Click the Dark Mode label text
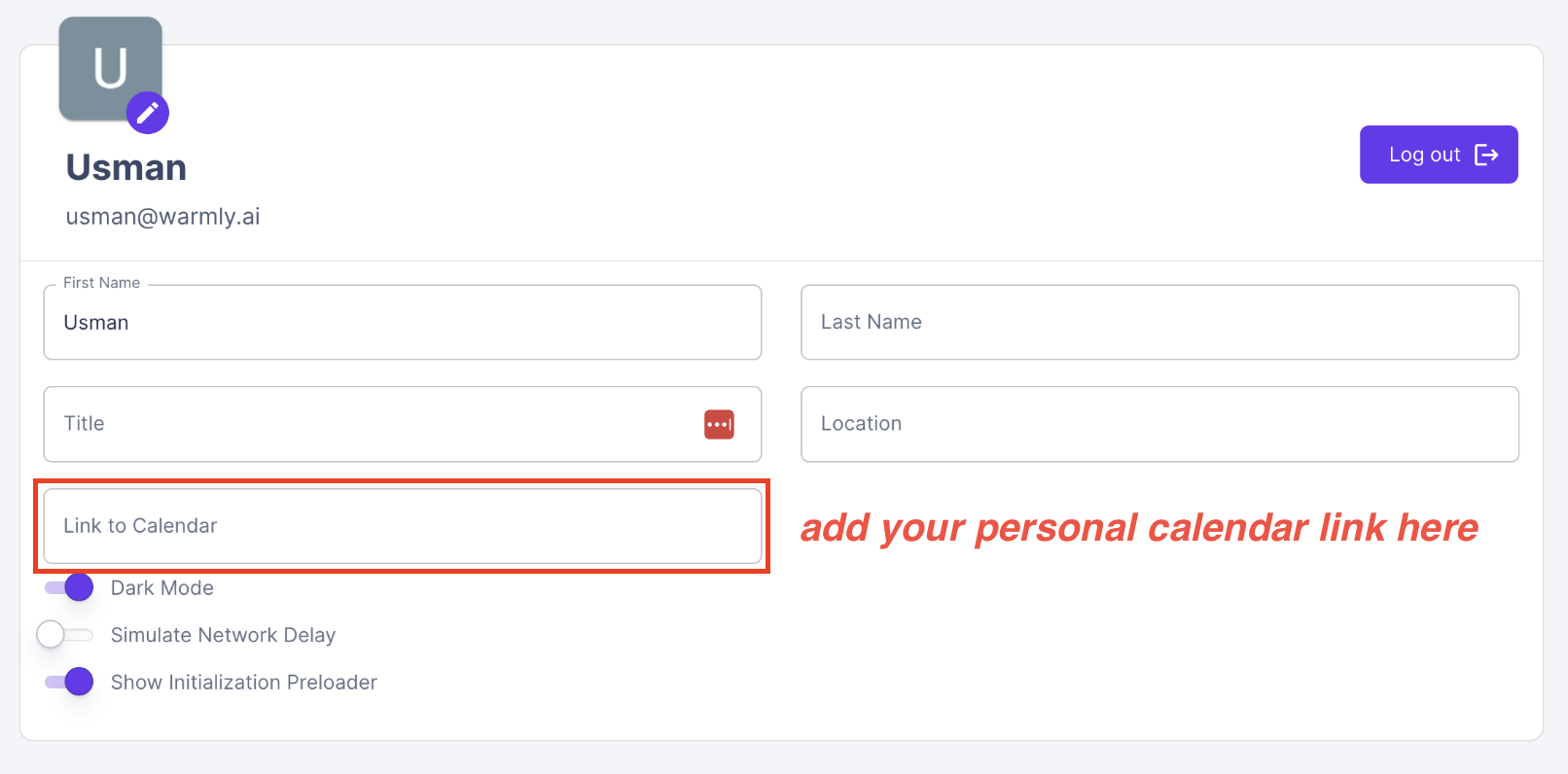 pyautogui.click(x=162, y=588)
